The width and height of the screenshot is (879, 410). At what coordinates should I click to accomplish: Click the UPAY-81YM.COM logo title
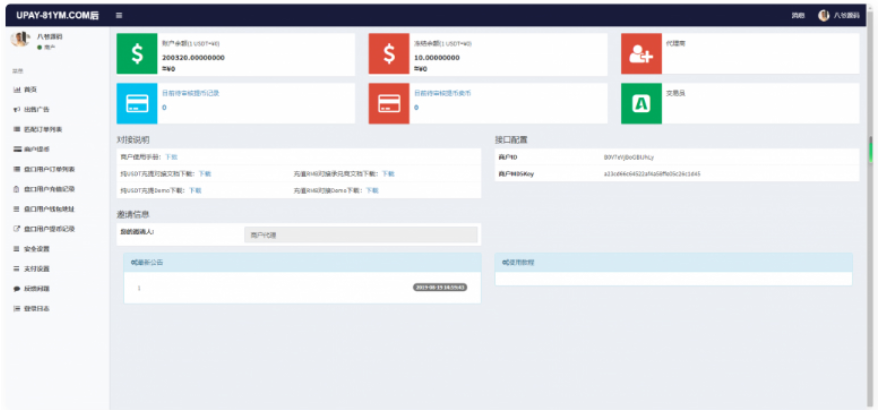(58, 16)
